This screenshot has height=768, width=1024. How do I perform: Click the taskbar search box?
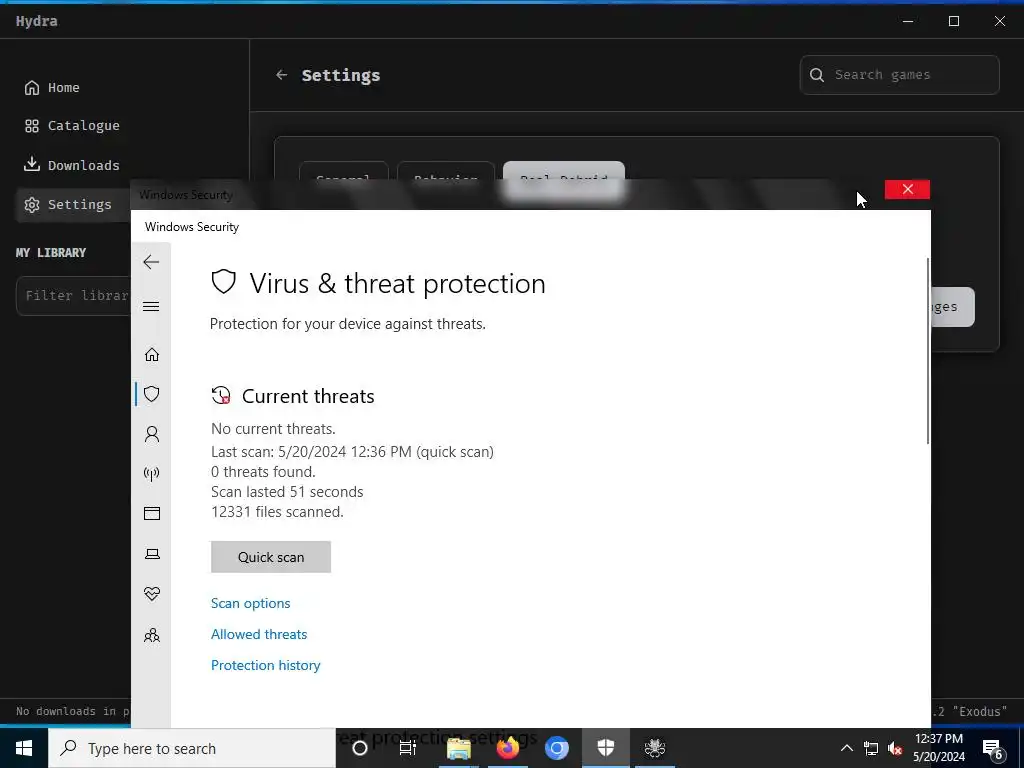192,748
